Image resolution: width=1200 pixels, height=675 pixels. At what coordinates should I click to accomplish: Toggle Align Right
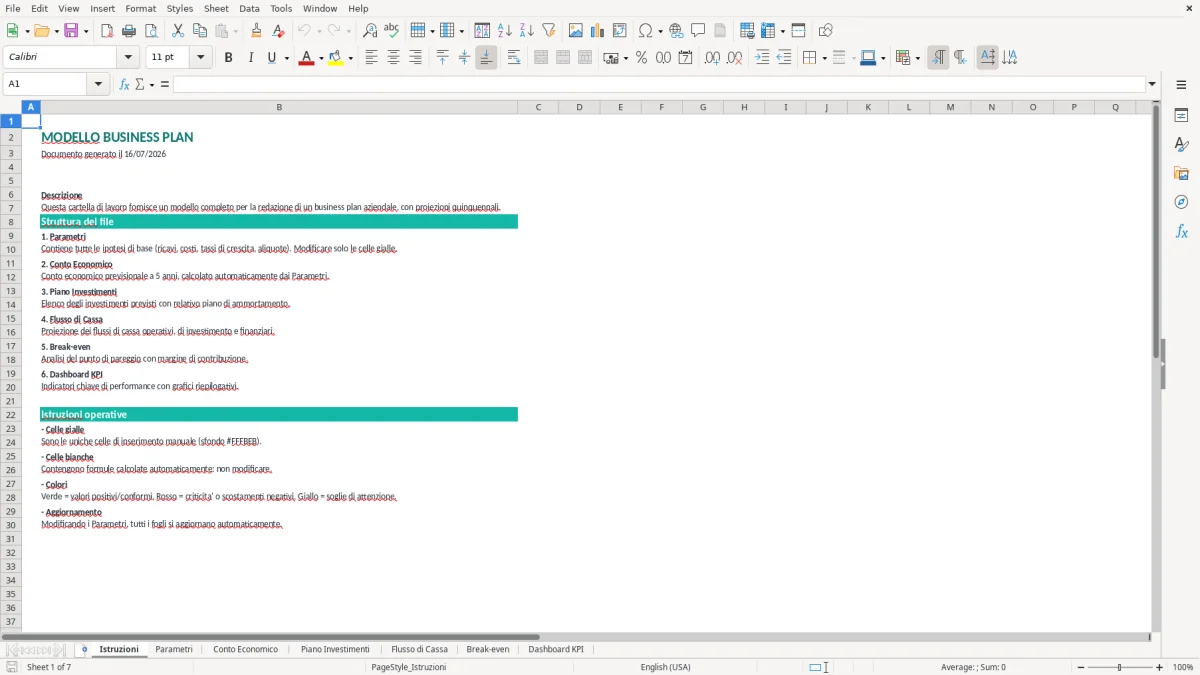click(415, 58)
